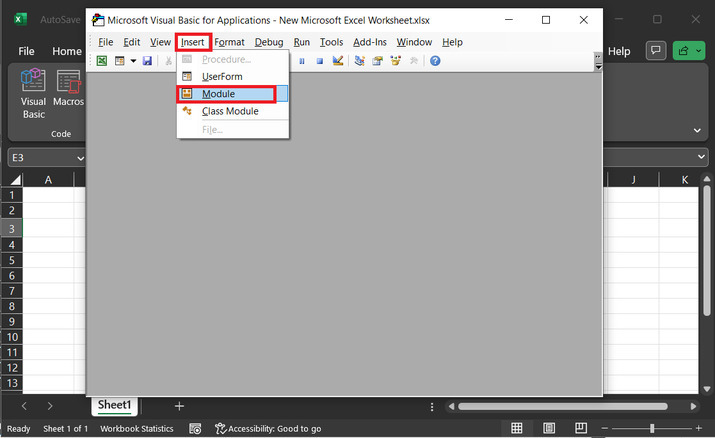Open the Insert menu in VBA editor
715x438 pixels.
192,42
